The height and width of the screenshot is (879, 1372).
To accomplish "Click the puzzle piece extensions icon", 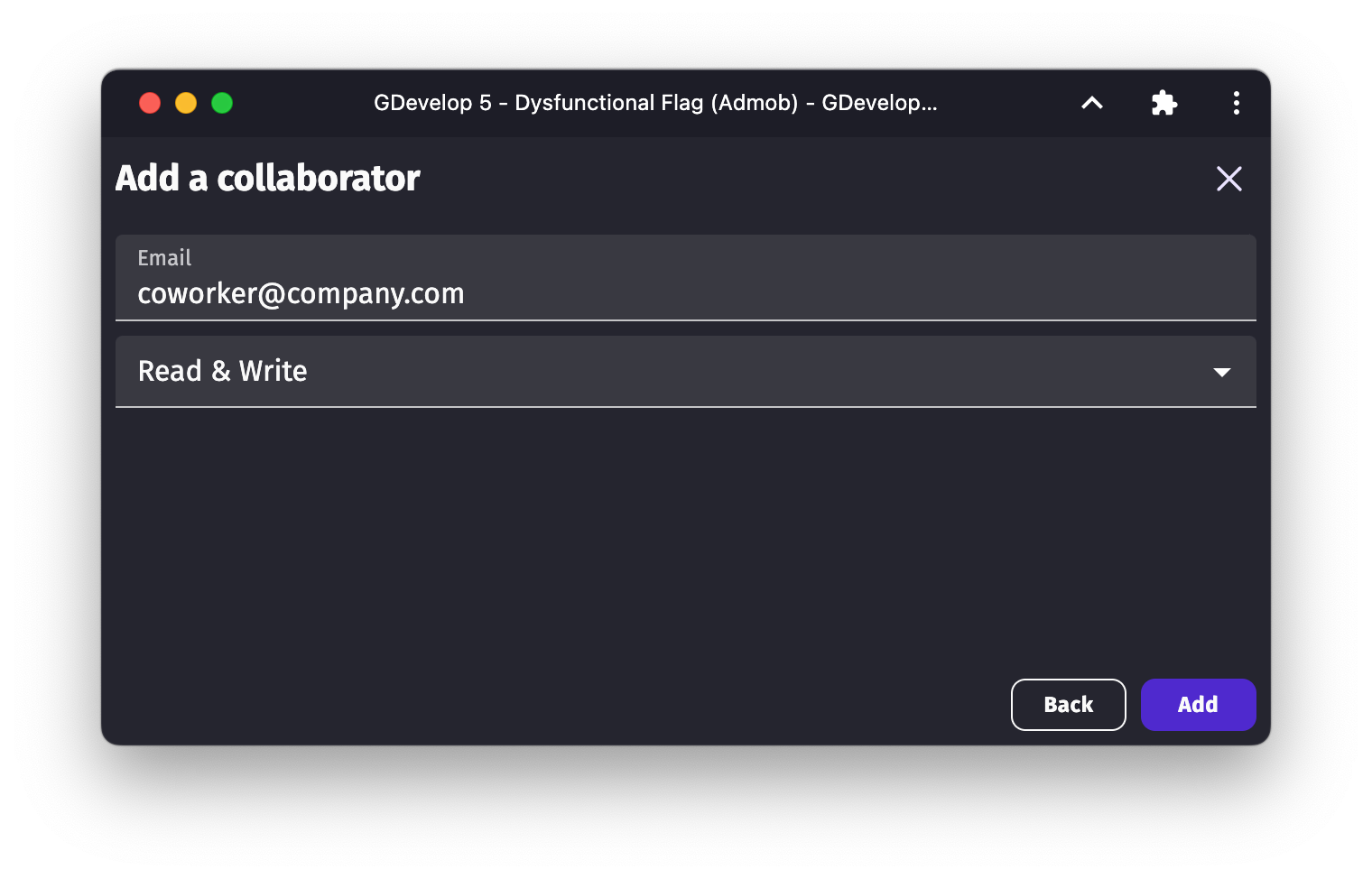I will coord(1164,103).
